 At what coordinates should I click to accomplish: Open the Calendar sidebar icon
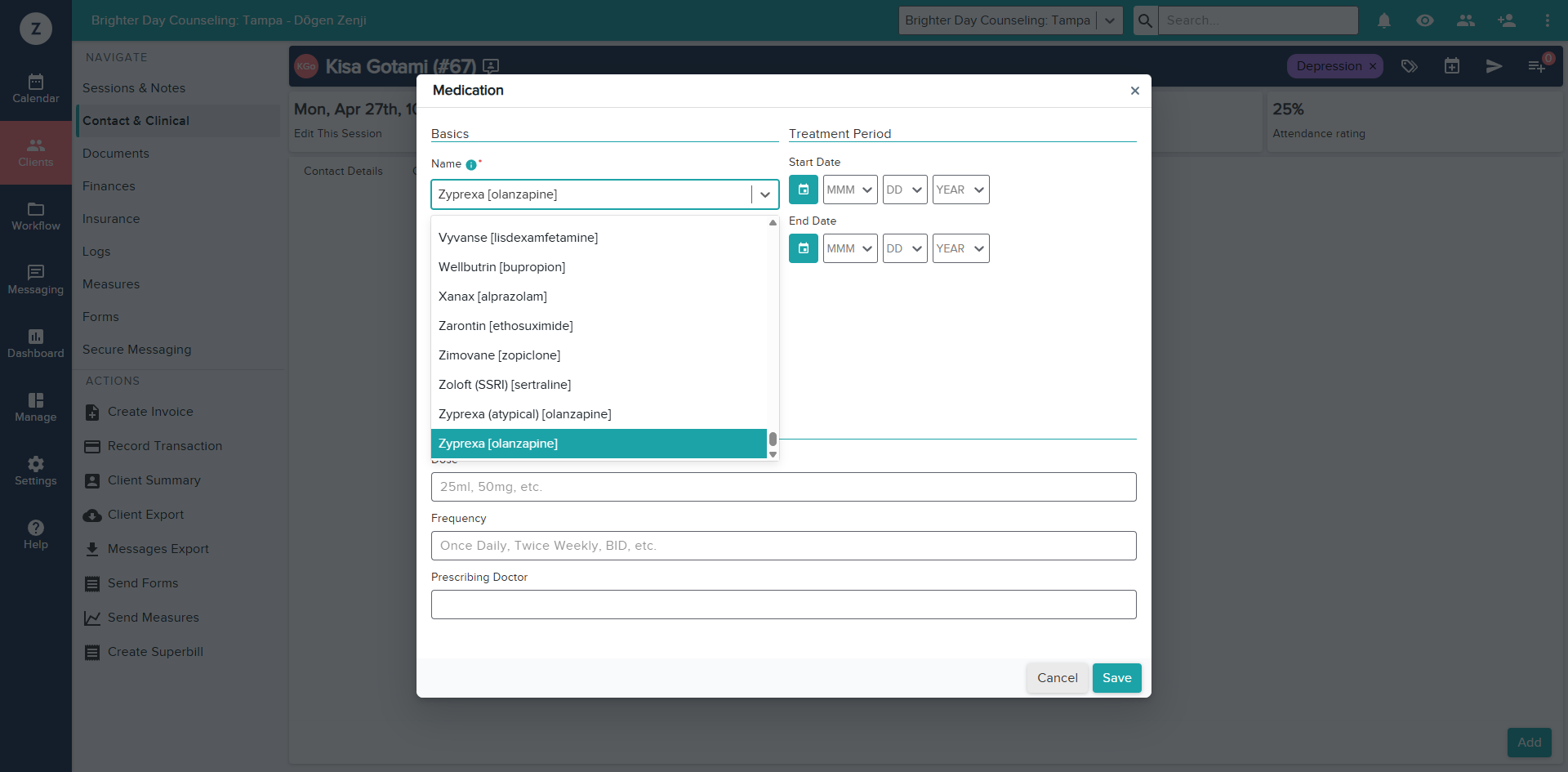(36, 89)
